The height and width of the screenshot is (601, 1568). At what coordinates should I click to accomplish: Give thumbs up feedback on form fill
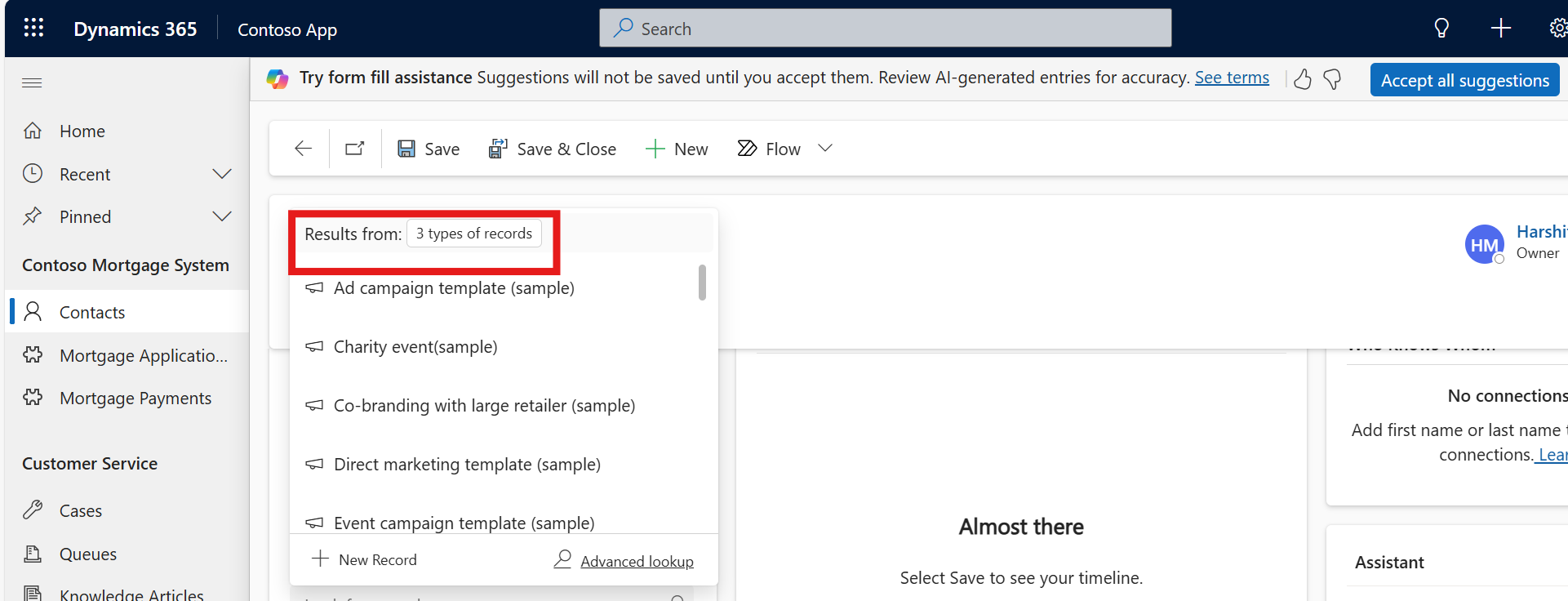click(1303, 79)
